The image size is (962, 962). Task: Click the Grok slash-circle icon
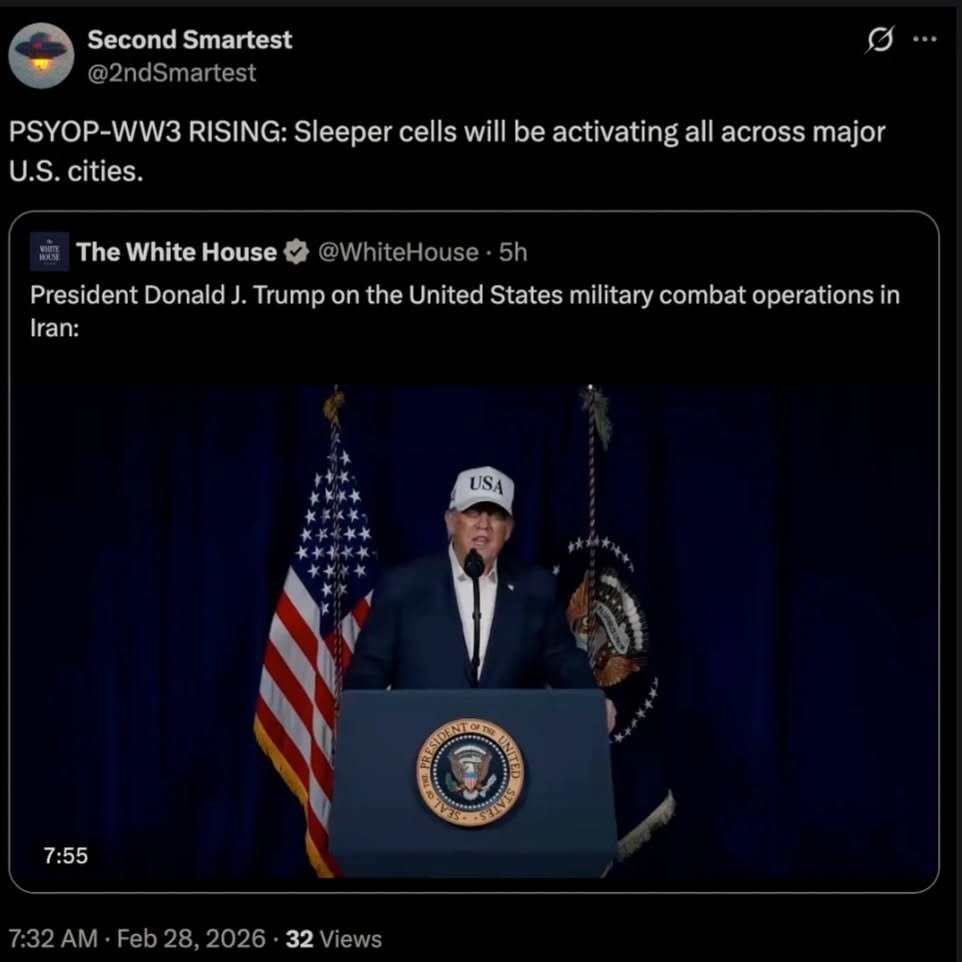coord(880,40)
